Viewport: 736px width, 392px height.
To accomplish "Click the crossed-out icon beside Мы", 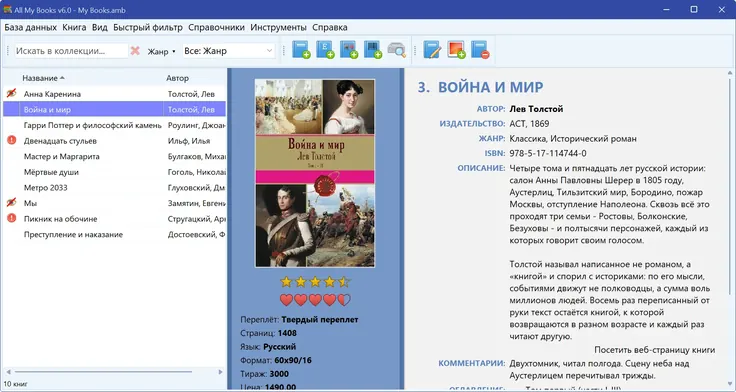I will click(11, 202).
